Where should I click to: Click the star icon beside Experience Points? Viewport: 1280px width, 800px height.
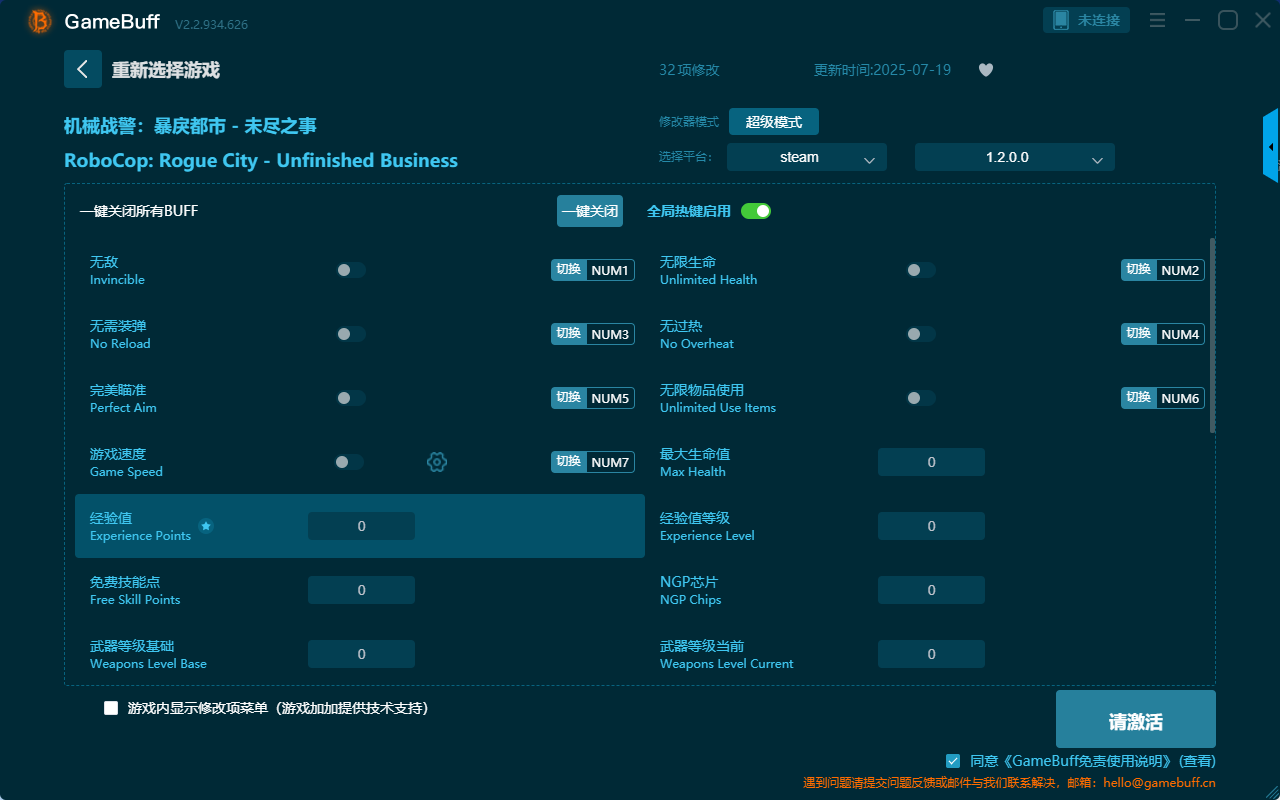(206, 525)
